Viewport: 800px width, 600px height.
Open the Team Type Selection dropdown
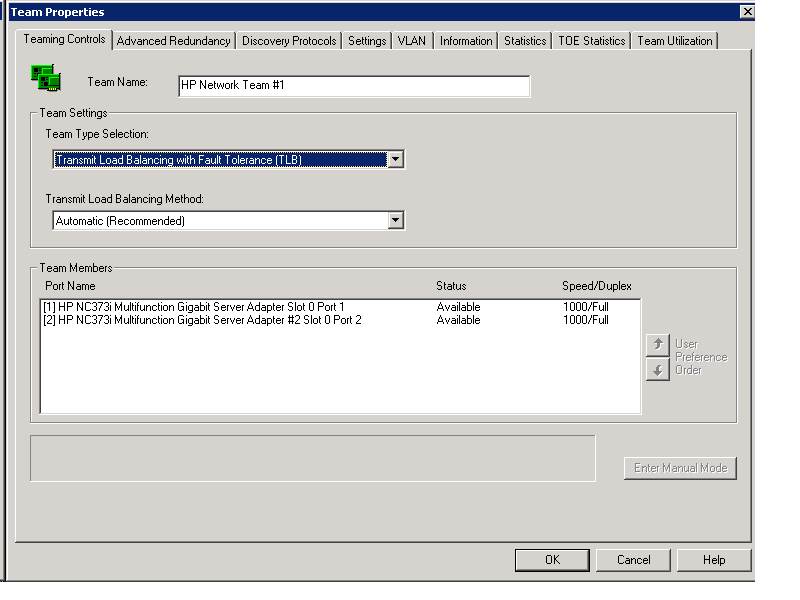coord(395,160)
